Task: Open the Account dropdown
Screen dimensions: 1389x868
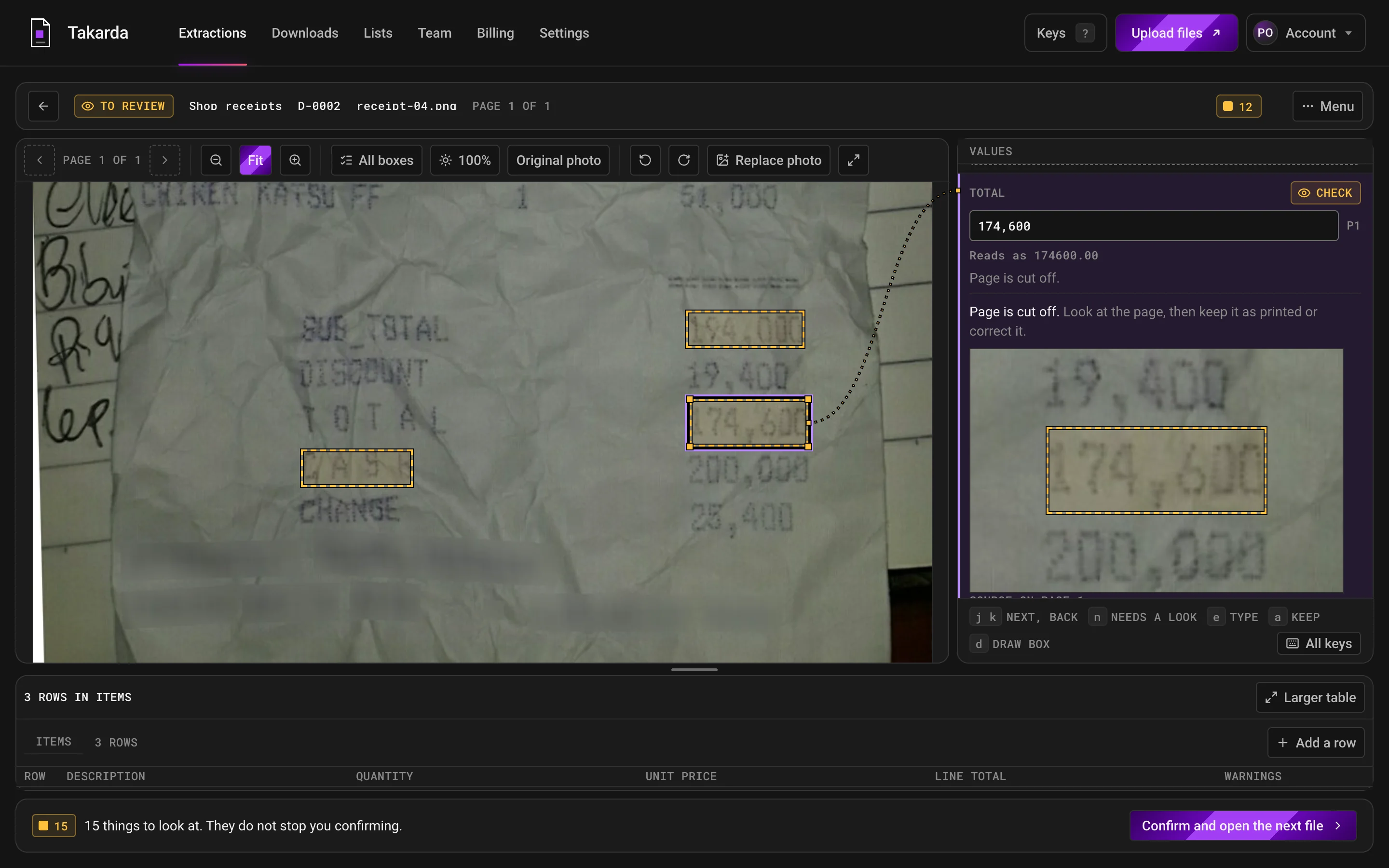Action: [1306, 33]
